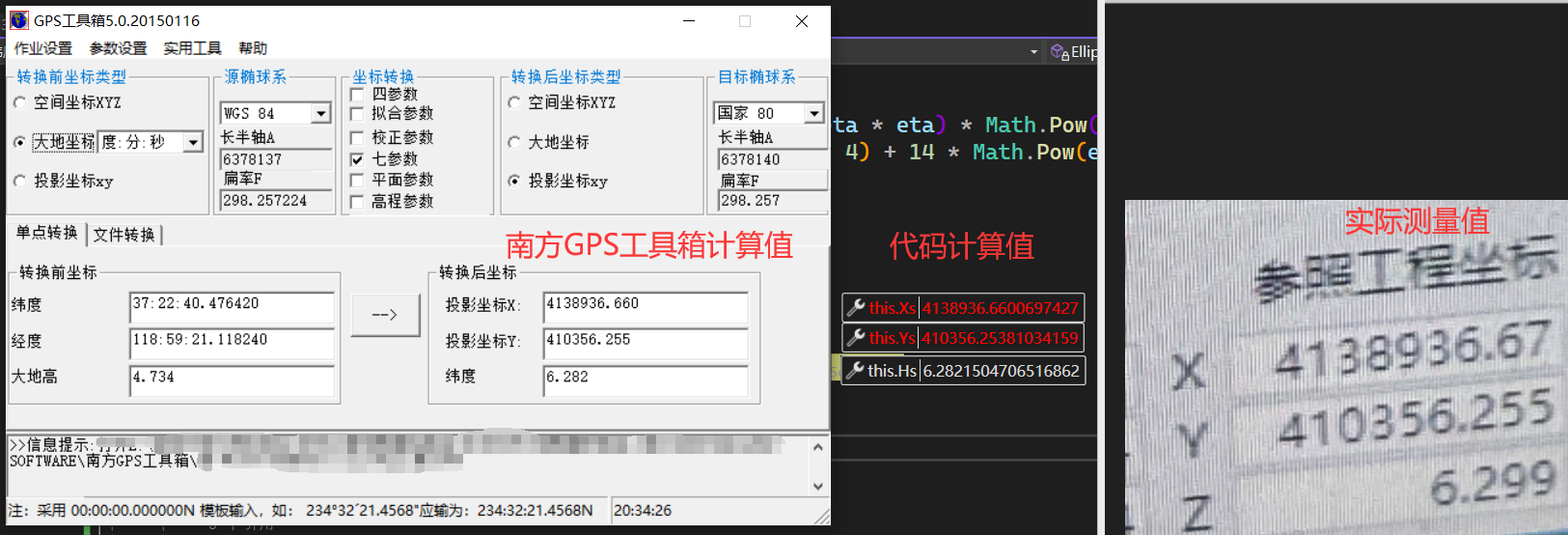This screenshot has height=535, width=1568.
Task: Enable the 平面参数 checkbox
Action: pyautogui.click(x=357, y=181)
